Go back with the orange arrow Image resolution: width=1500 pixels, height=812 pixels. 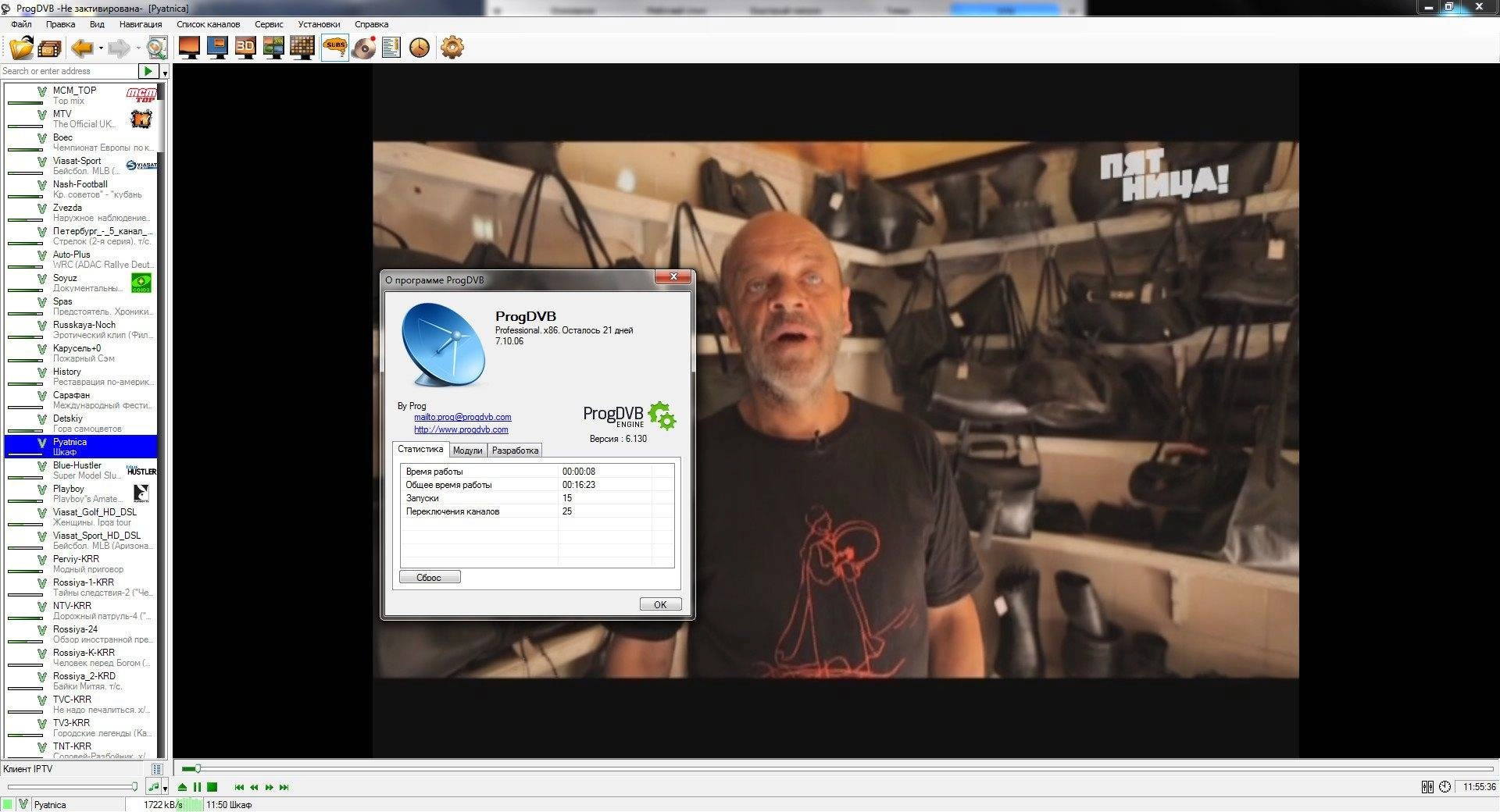pos(82,48)
